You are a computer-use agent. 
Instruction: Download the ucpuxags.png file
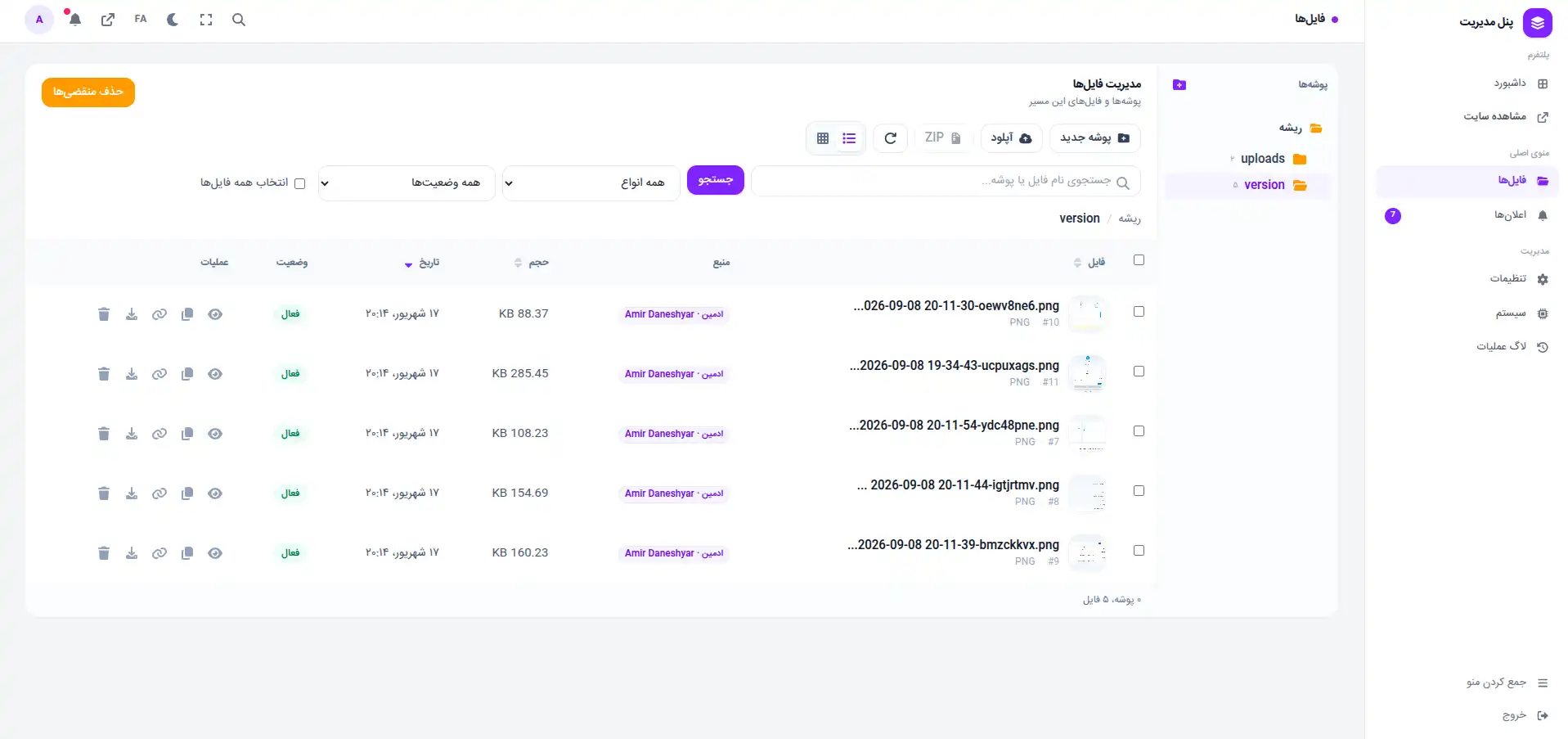(x=132, y=374)
